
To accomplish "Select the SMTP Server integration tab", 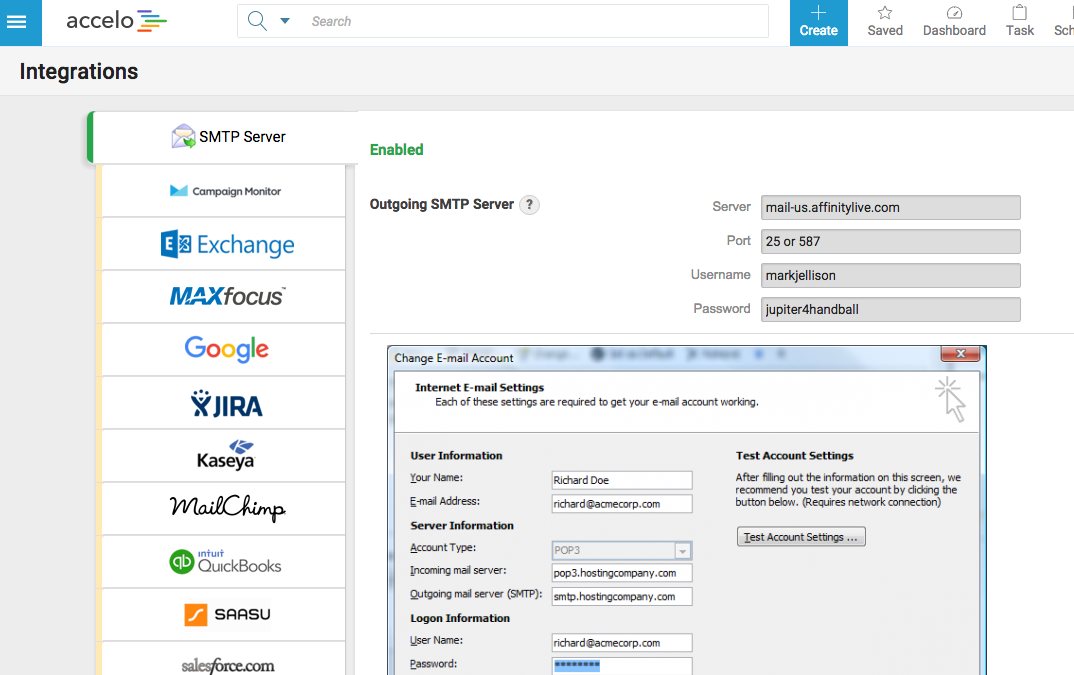I will [x=229, y=137].
